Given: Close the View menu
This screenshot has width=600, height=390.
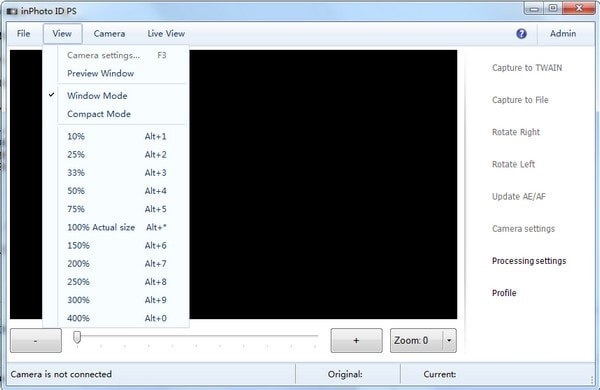Looking at the screenshot, I should coord(62,34).
